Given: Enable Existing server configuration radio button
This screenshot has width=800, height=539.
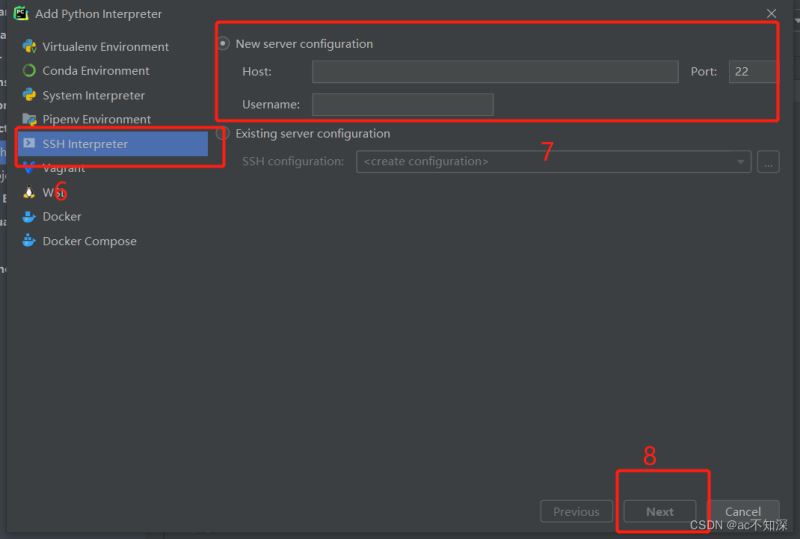Looking at the screenshot, I should click(x=222, y=133).
